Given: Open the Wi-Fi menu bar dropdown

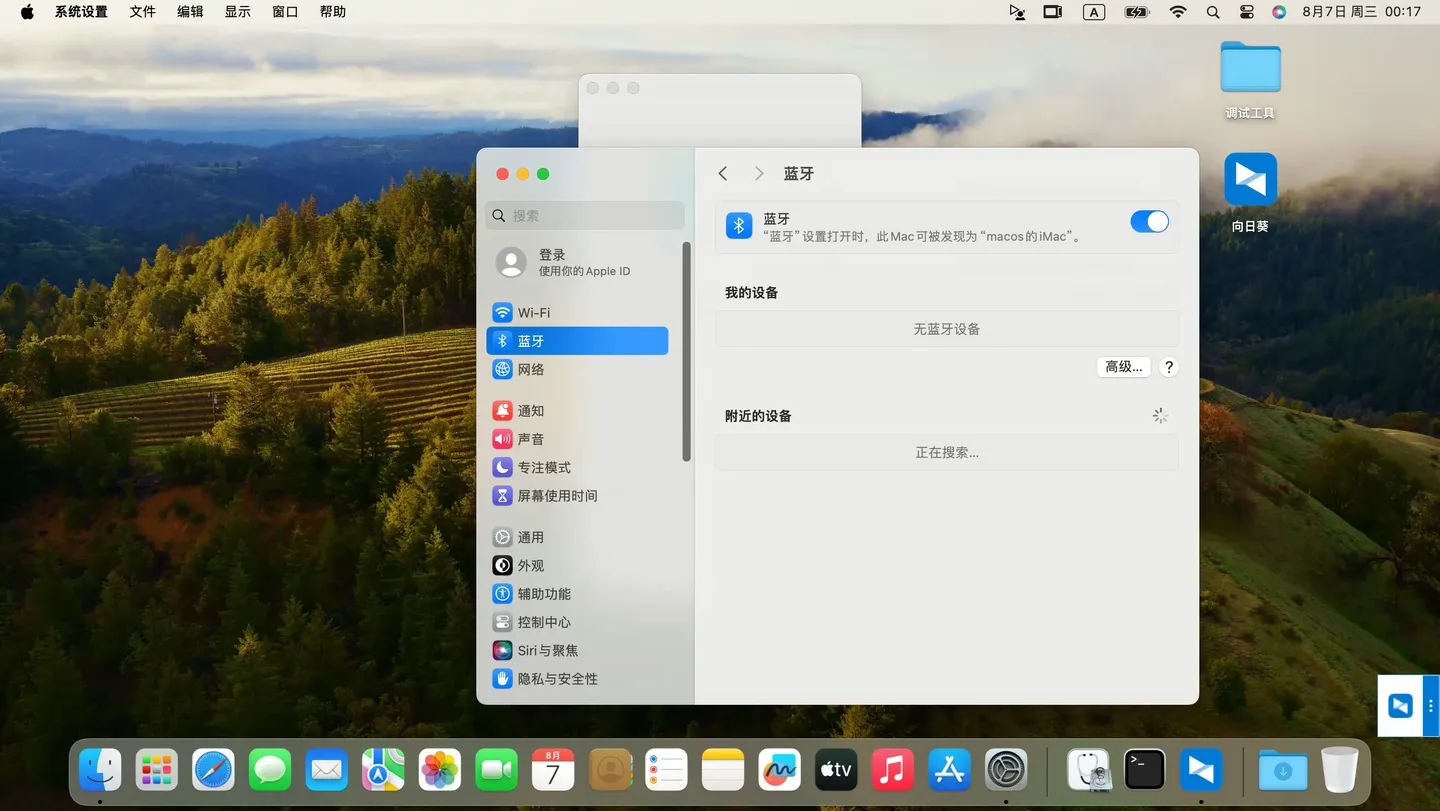Looking at the screenshot, I should (1178, 12).
